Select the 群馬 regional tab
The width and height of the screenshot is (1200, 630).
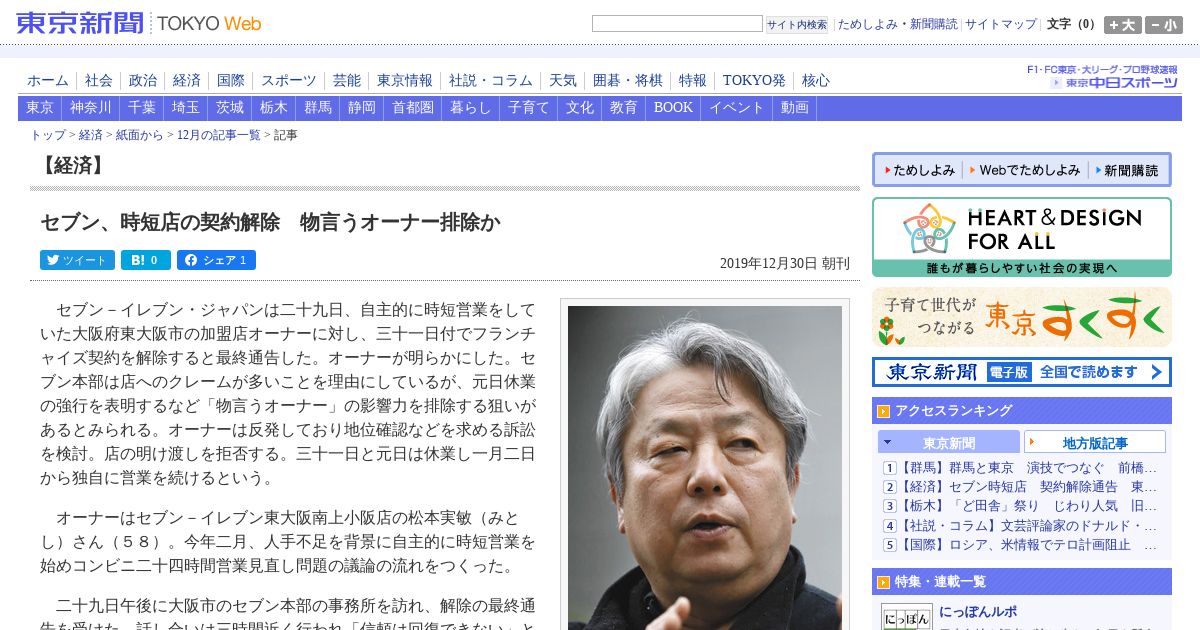tap(318, 108)
